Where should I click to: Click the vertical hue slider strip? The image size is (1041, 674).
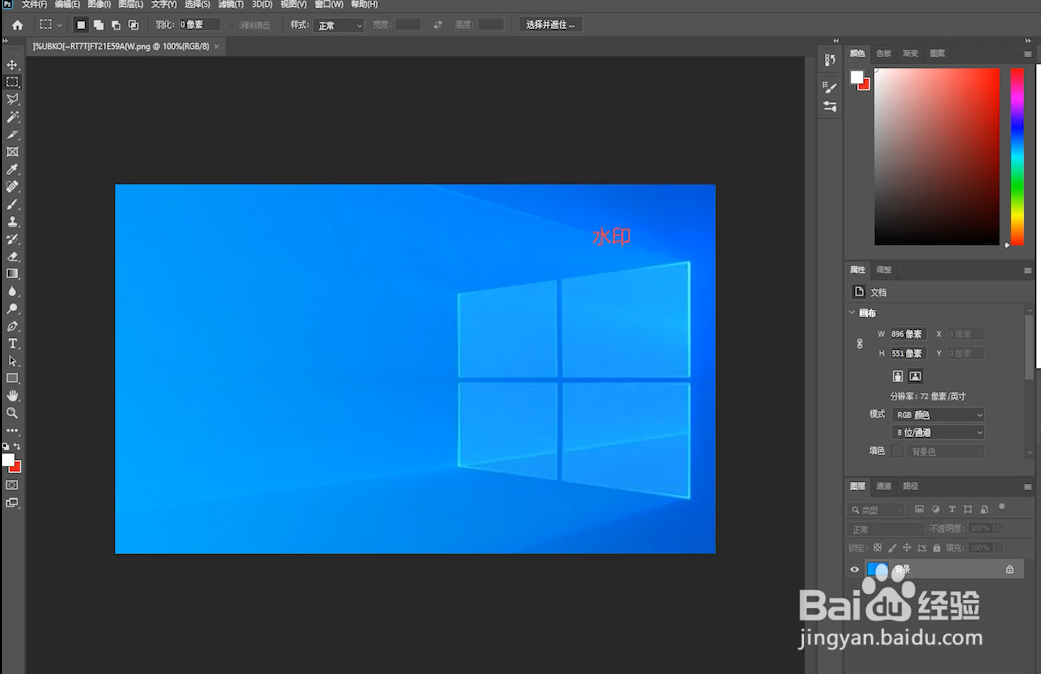pos(1017,157)
